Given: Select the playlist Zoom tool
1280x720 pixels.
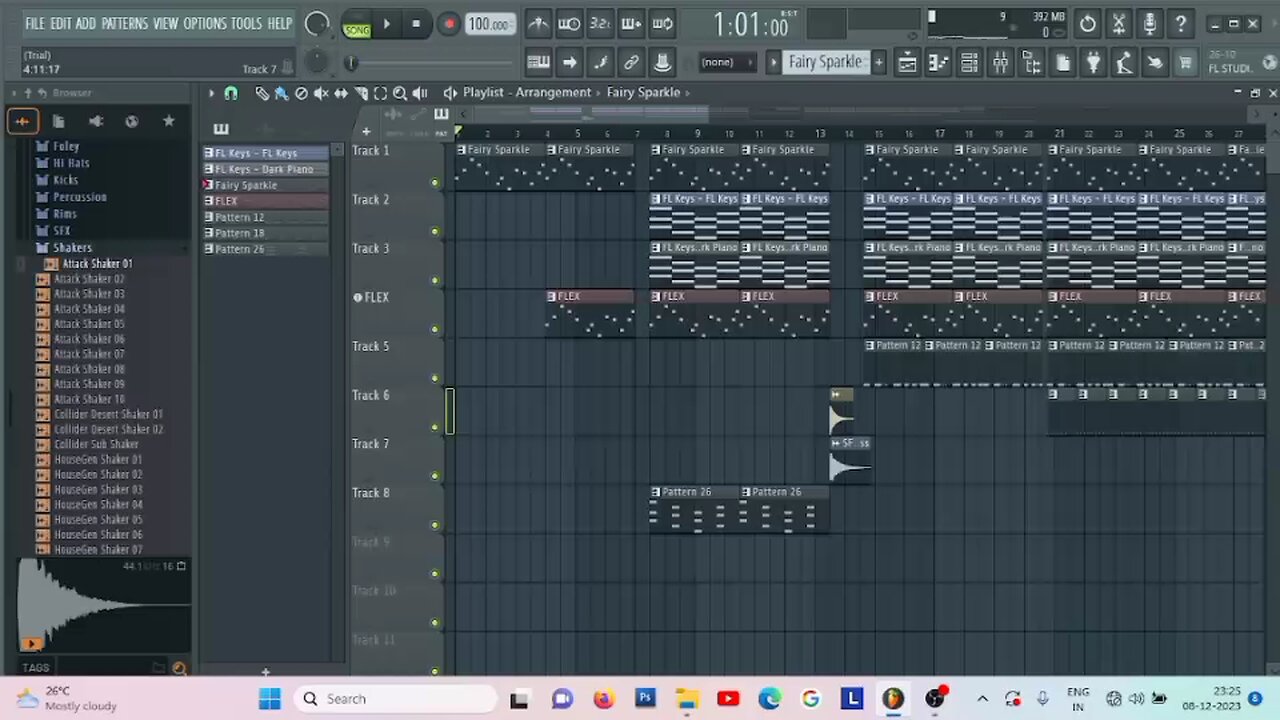Looking at the screenshot, I should click(400, 93).
